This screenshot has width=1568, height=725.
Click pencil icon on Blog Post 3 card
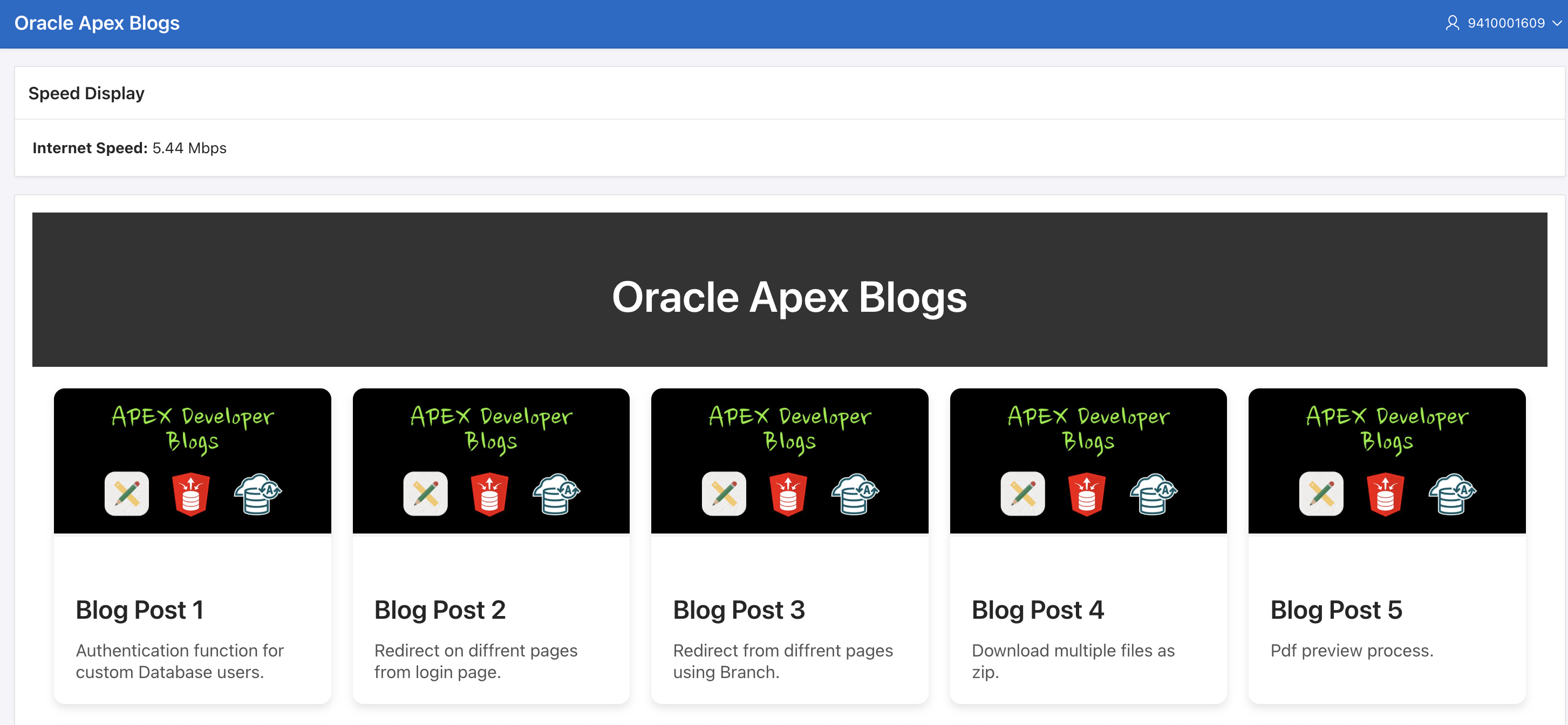[x=724, y=493]
